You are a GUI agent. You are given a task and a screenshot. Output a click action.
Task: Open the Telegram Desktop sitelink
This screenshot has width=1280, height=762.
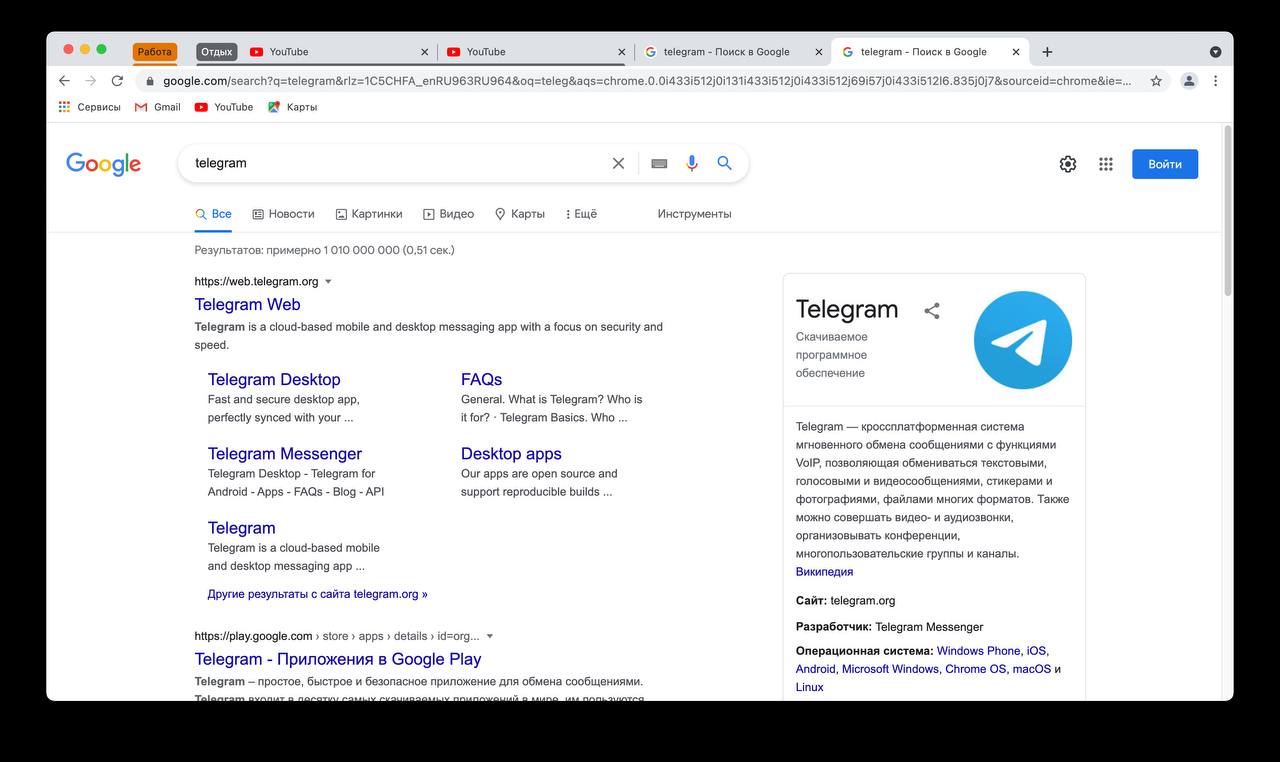click(274, 380)
